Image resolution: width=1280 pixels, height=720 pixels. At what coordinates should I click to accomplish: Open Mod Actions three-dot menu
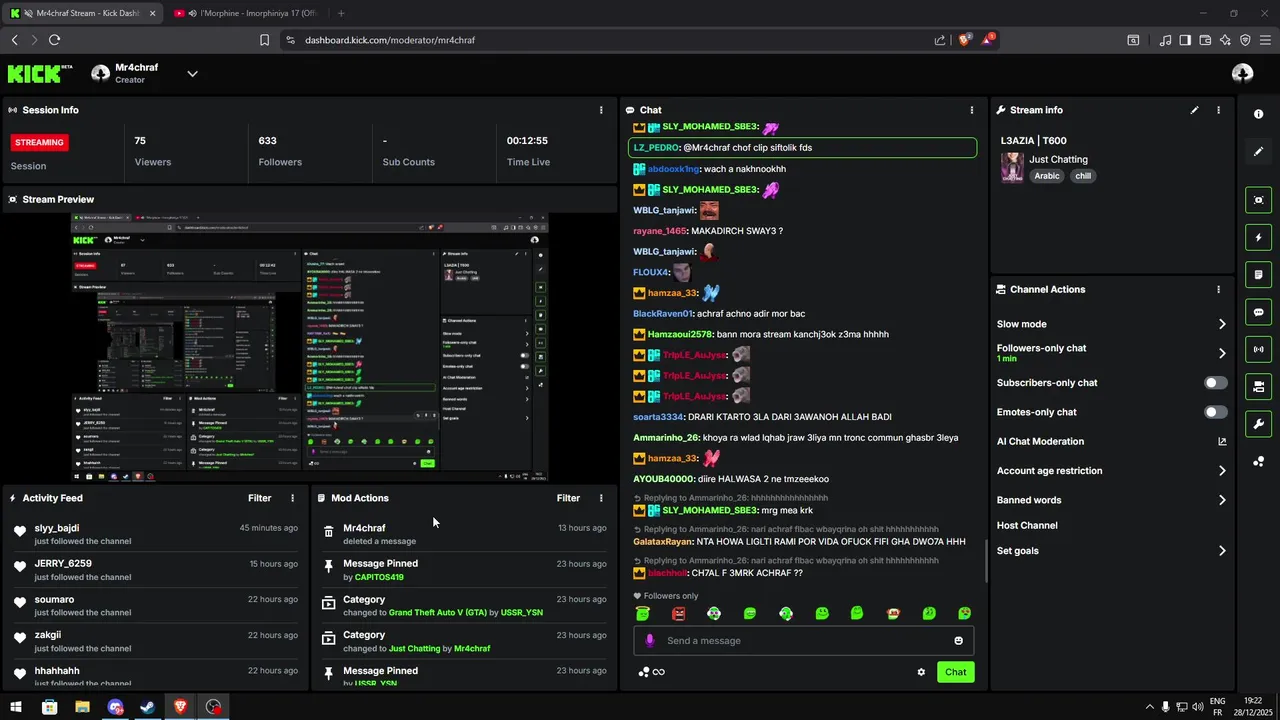601,498
